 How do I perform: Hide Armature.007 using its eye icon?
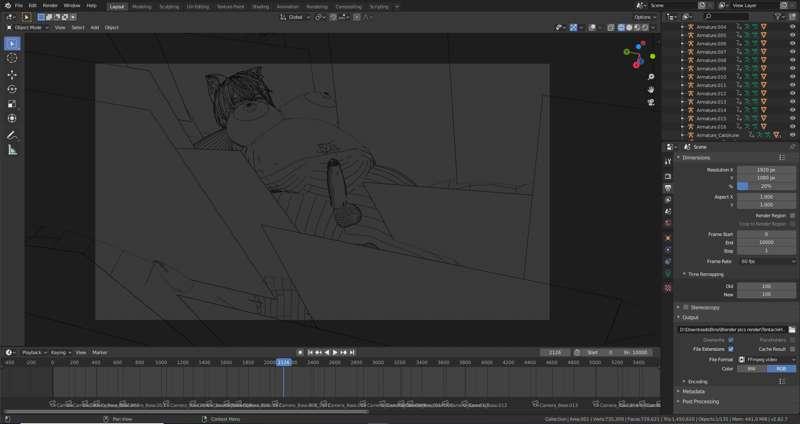click(792, 52)
